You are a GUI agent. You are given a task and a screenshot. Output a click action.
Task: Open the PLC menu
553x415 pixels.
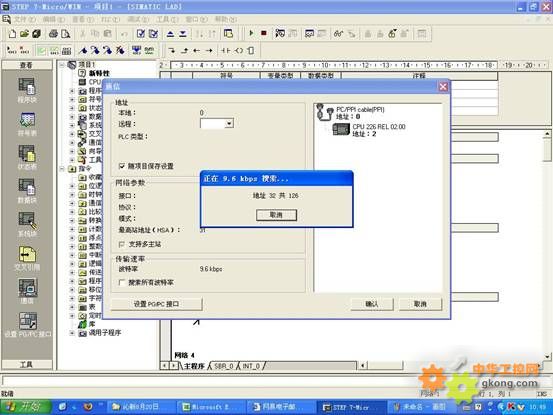click(x=110, y=19)
